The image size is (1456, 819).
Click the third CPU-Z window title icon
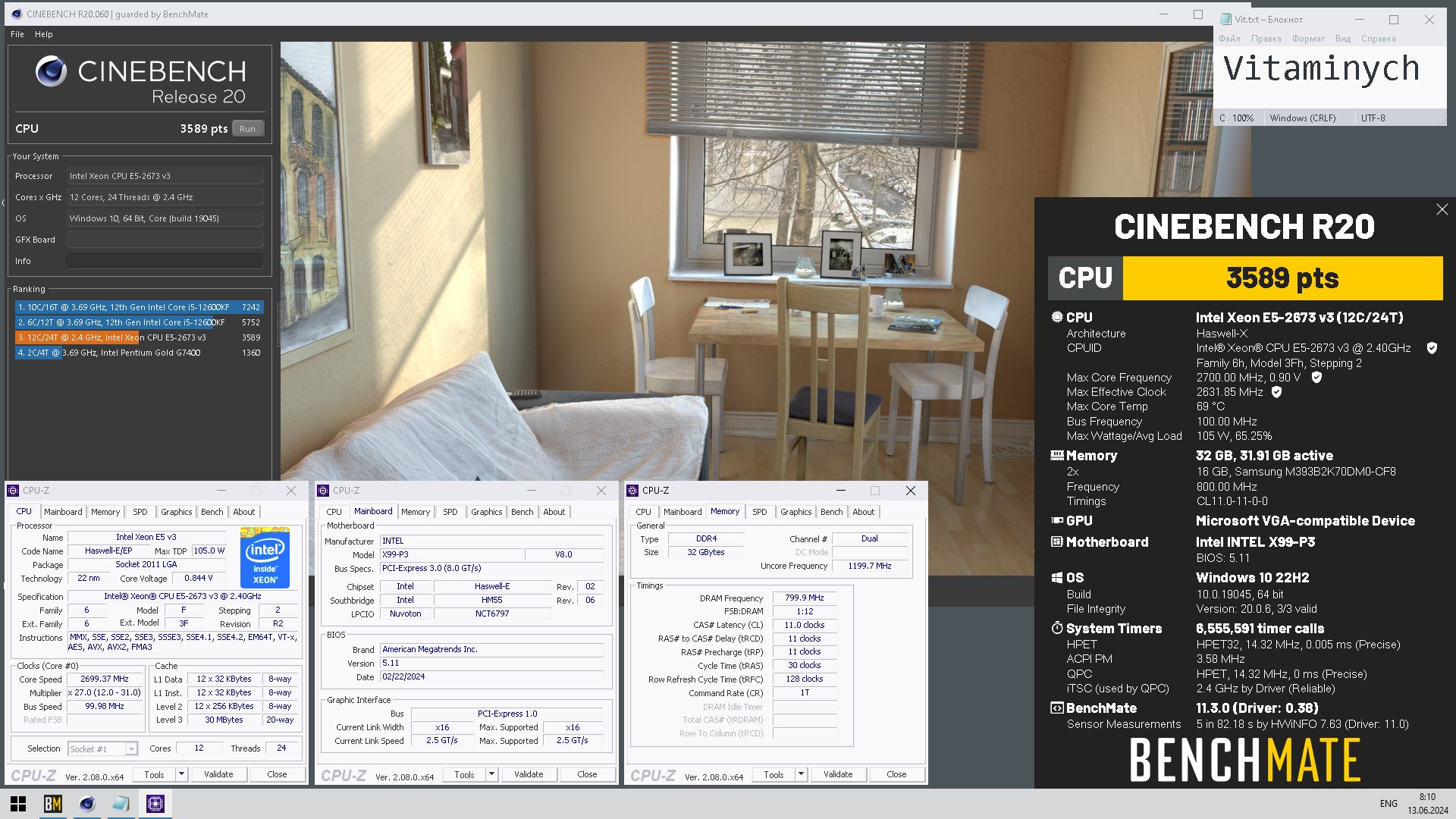coord(632,491)
